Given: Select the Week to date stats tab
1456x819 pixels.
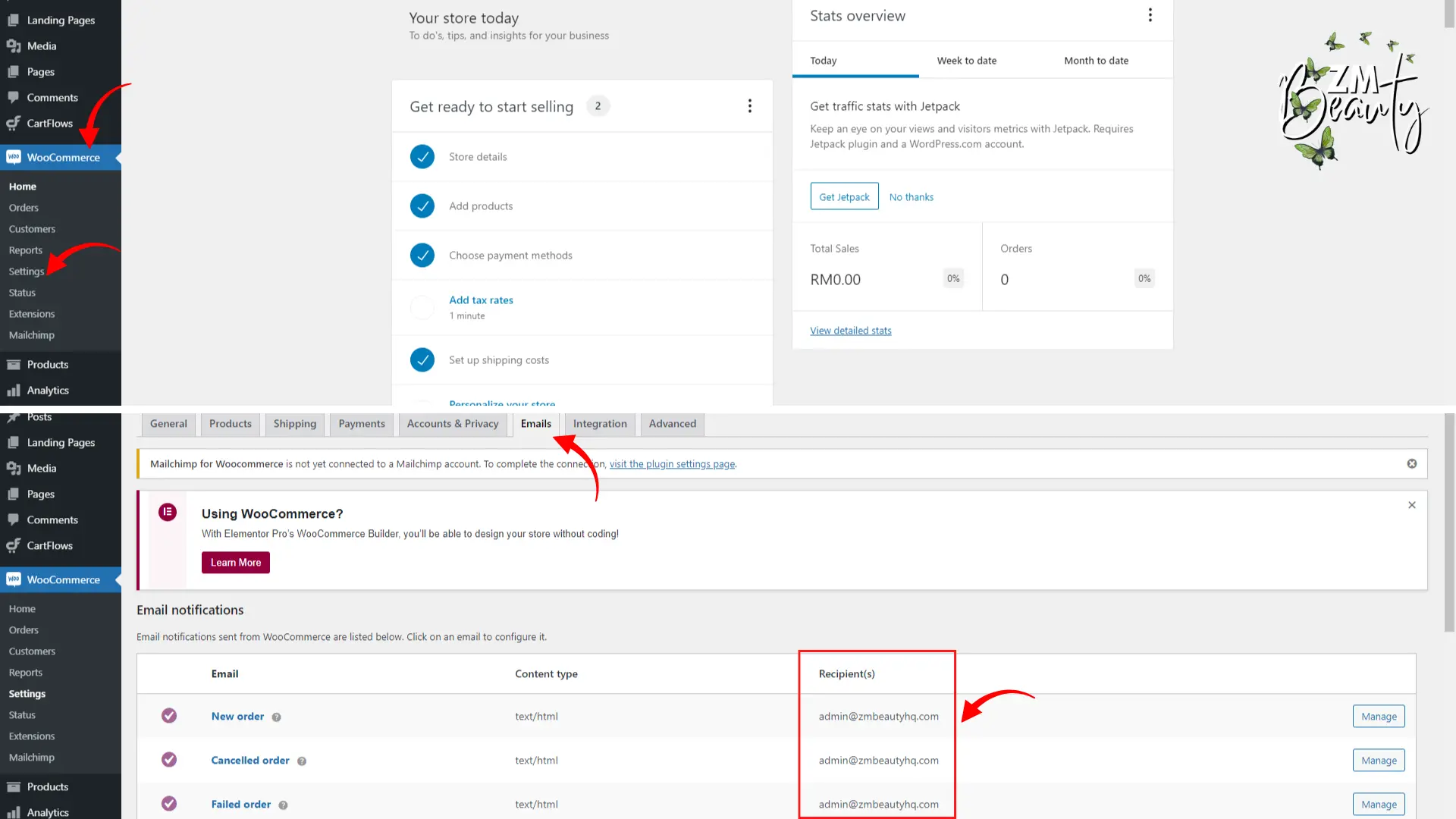Looking at the screenshot, I should pyautogui.click(x=967, y=61).
